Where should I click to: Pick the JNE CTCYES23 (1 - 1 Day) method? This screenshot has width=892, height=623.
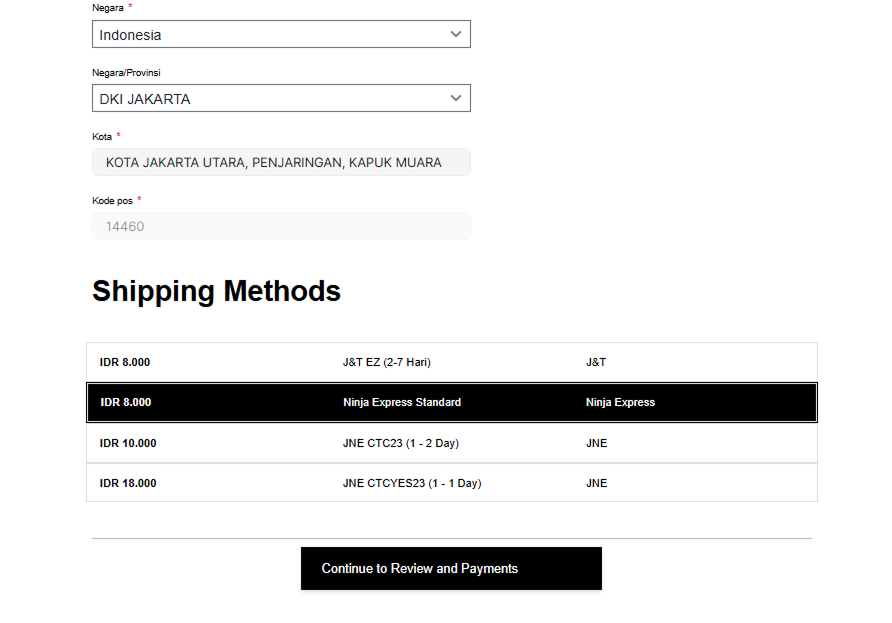tap(412, 483)
